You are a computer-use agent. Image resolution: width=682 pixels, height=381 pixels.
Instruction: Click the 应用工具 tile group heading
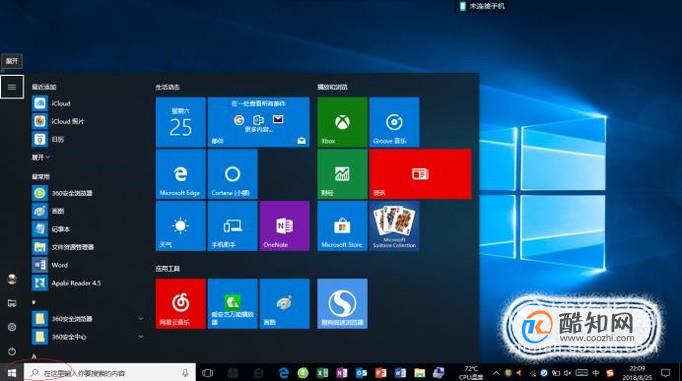pos(168,269)
